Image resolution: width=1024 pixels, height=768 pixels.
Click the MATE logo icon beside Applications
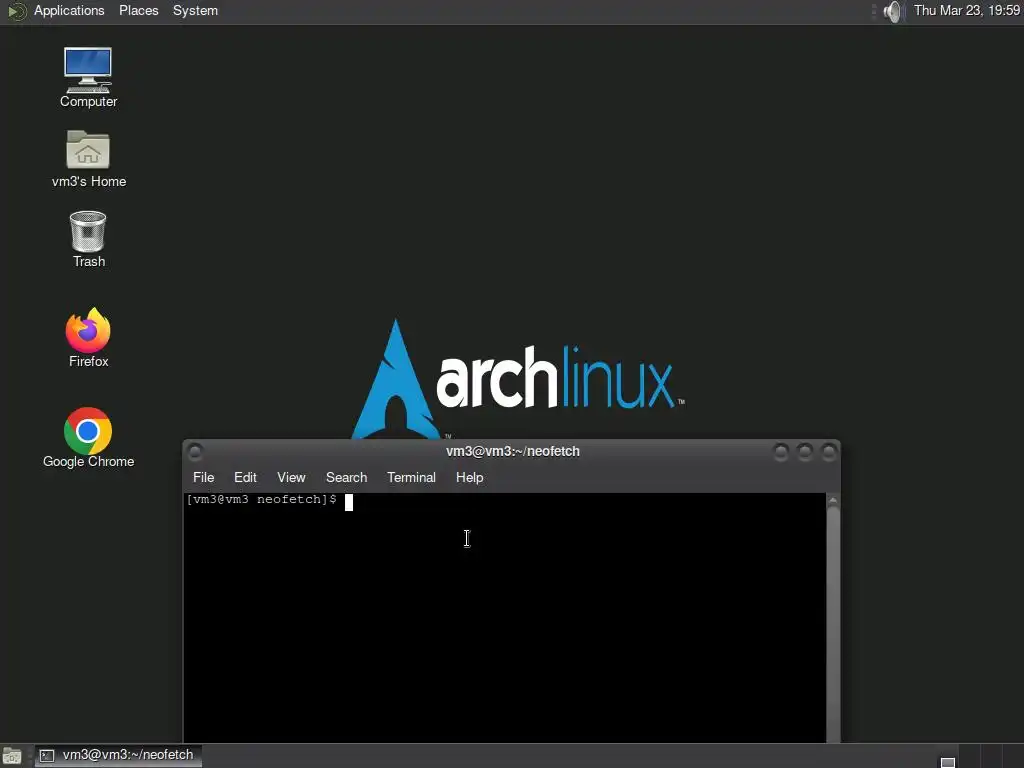pyautogui.click(x=16, y=11)
